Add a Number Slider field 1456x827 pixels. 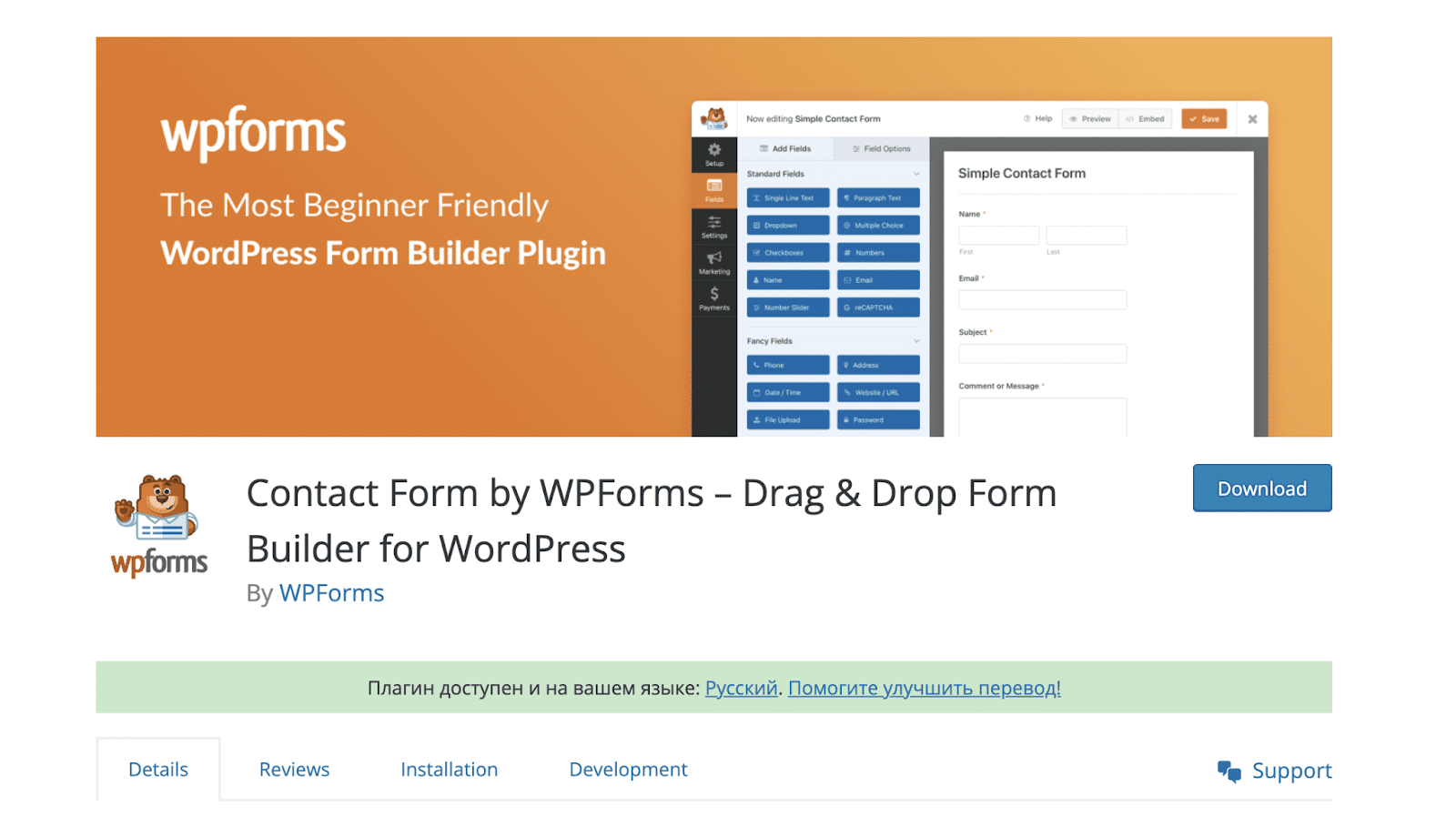point(788,308)
